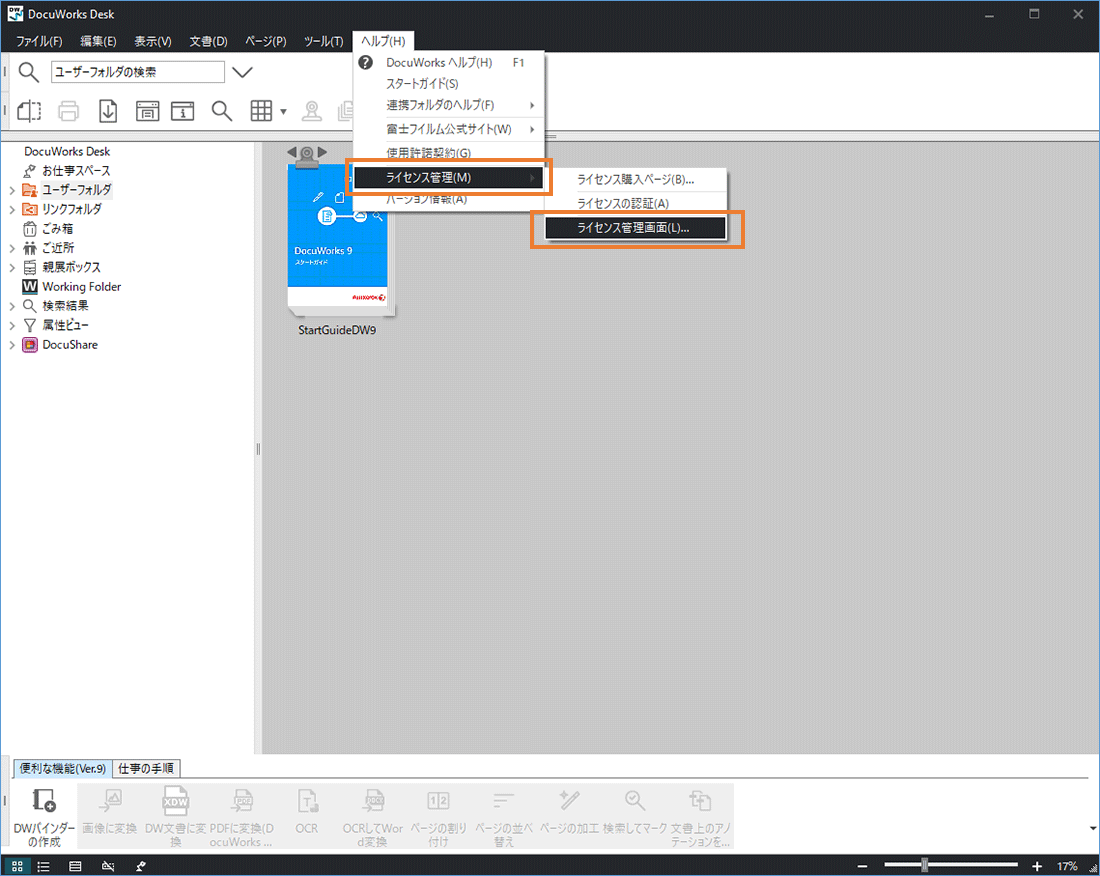Expand the 親展ボックス tree node
Screen dimensions: 1100x876
(12, 267)
